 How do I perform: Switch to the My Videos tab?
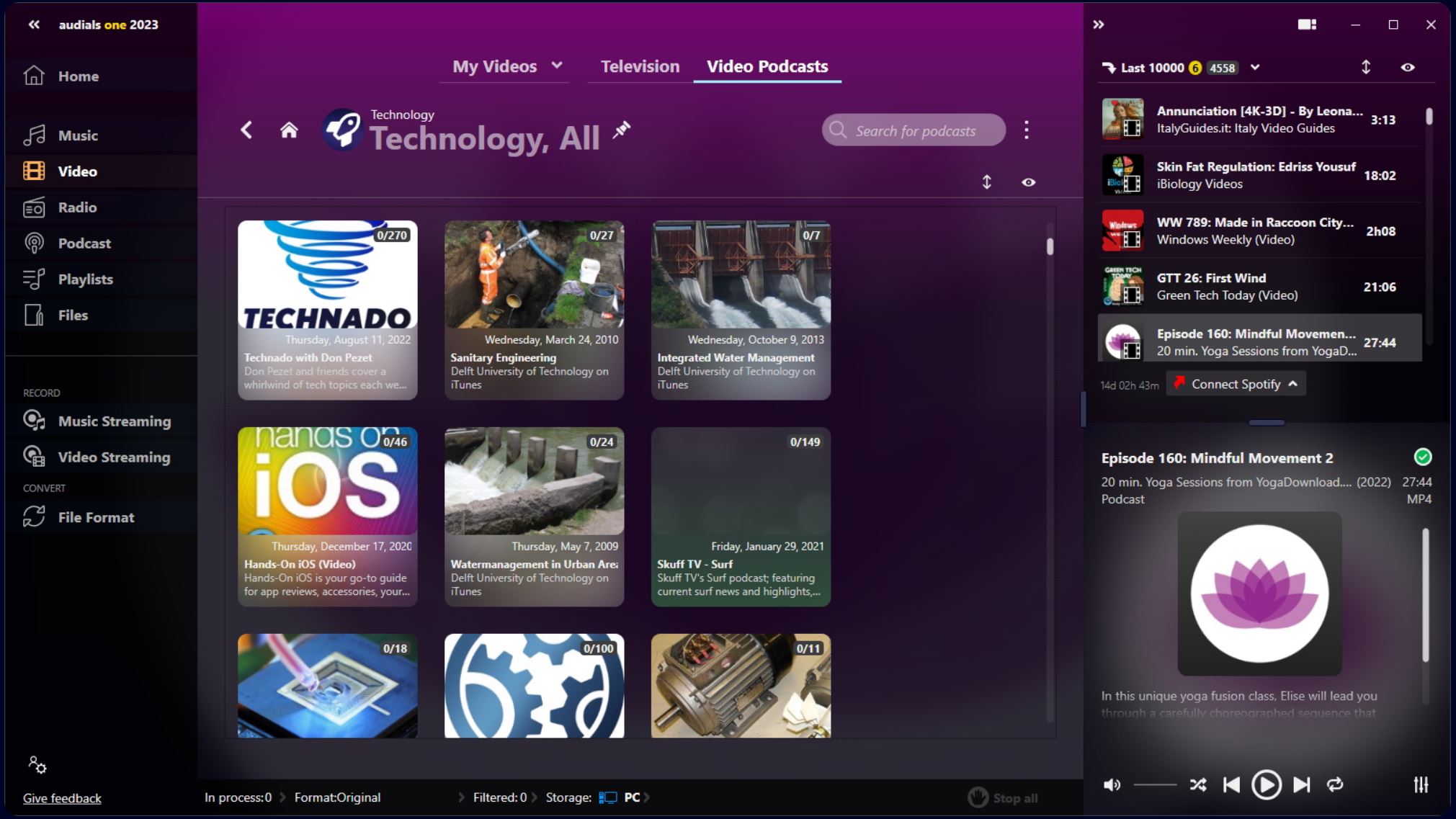pos(495,66)
